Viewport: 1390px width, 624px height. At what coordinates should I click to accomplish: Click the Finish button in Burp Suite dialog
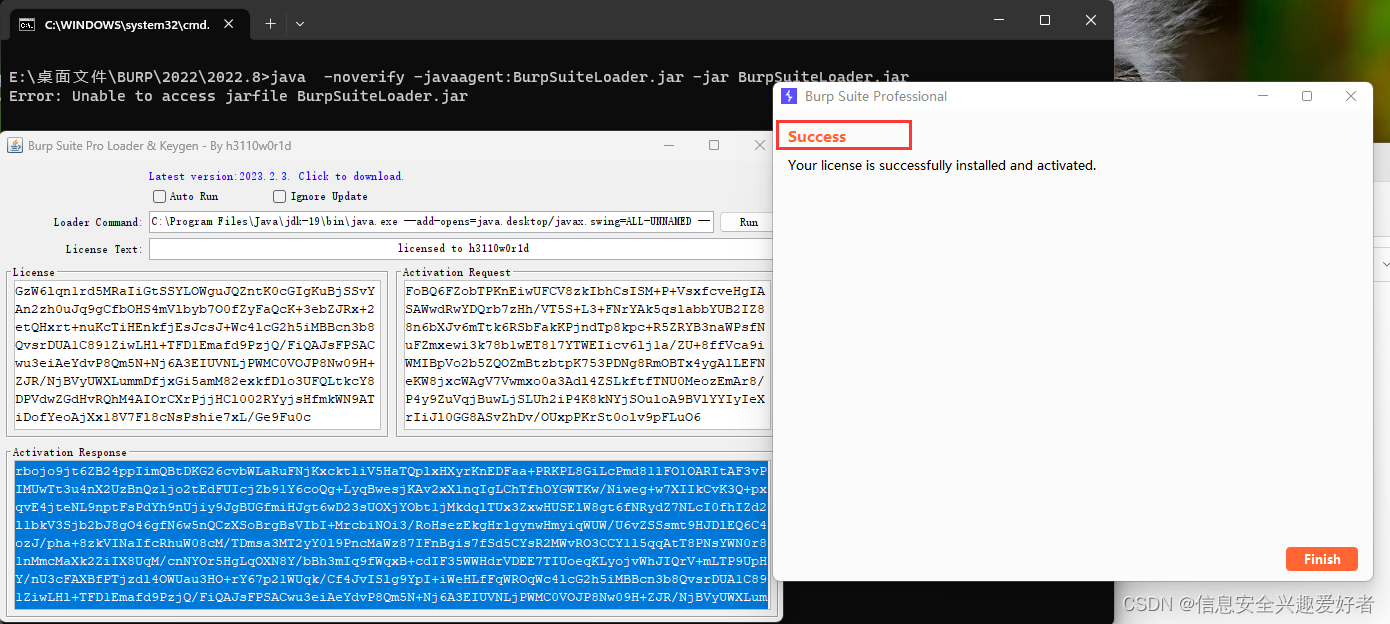(1321, 559)
